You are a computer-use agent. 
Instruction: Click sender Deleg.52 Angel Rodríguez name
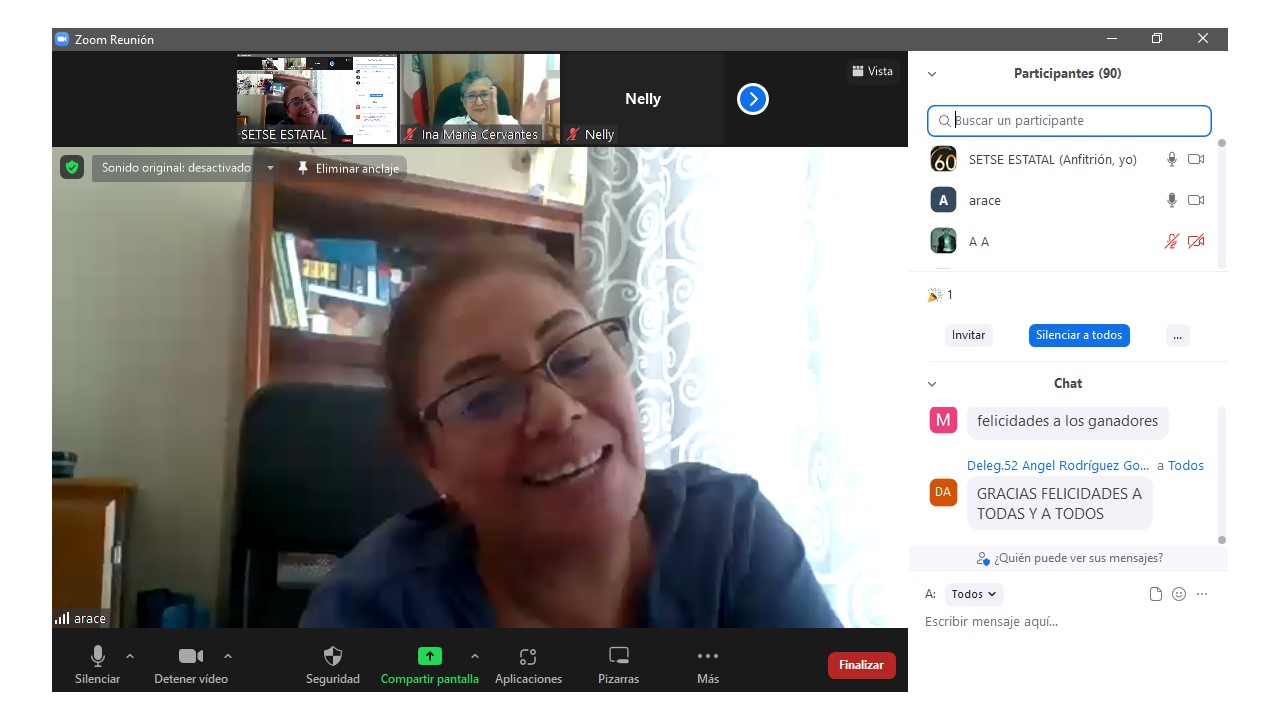[x=1058, y=465]
